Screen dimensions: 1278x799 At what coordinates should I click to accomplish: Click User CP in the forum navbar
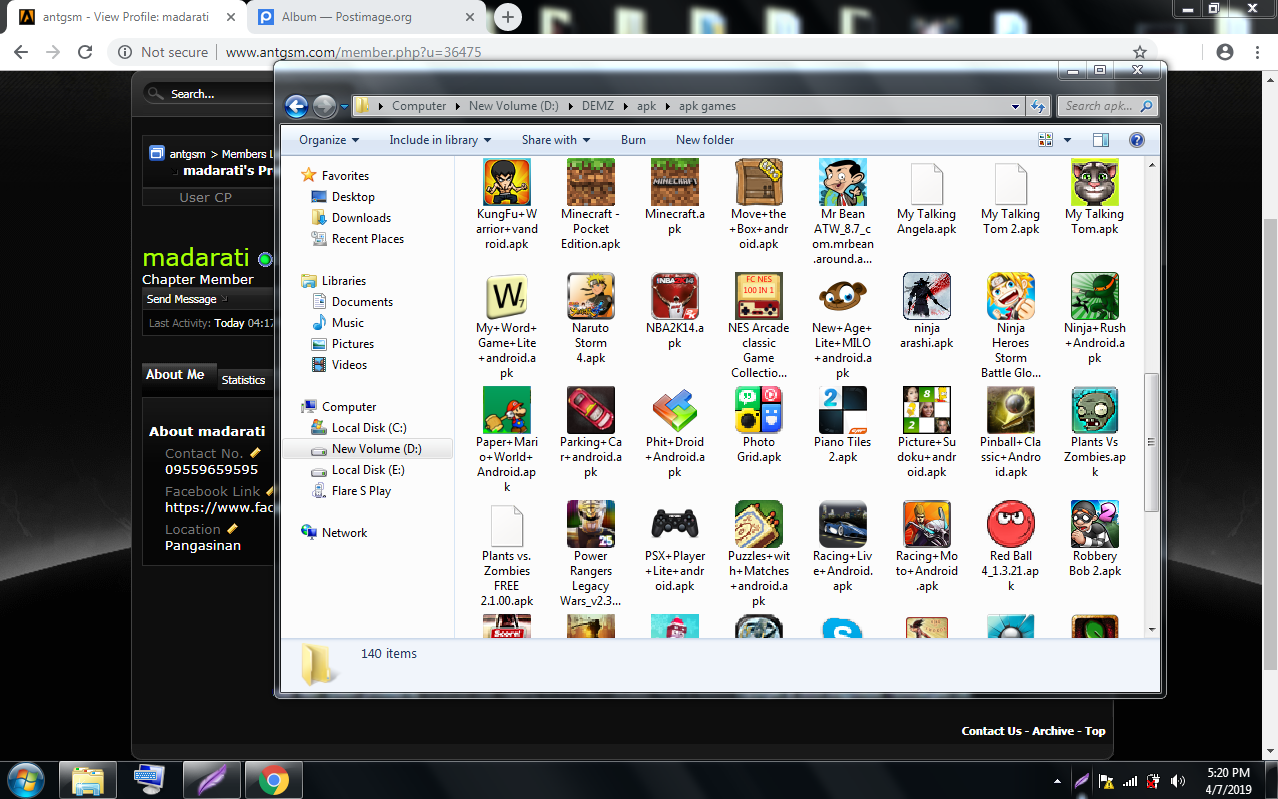coord(205,197)
